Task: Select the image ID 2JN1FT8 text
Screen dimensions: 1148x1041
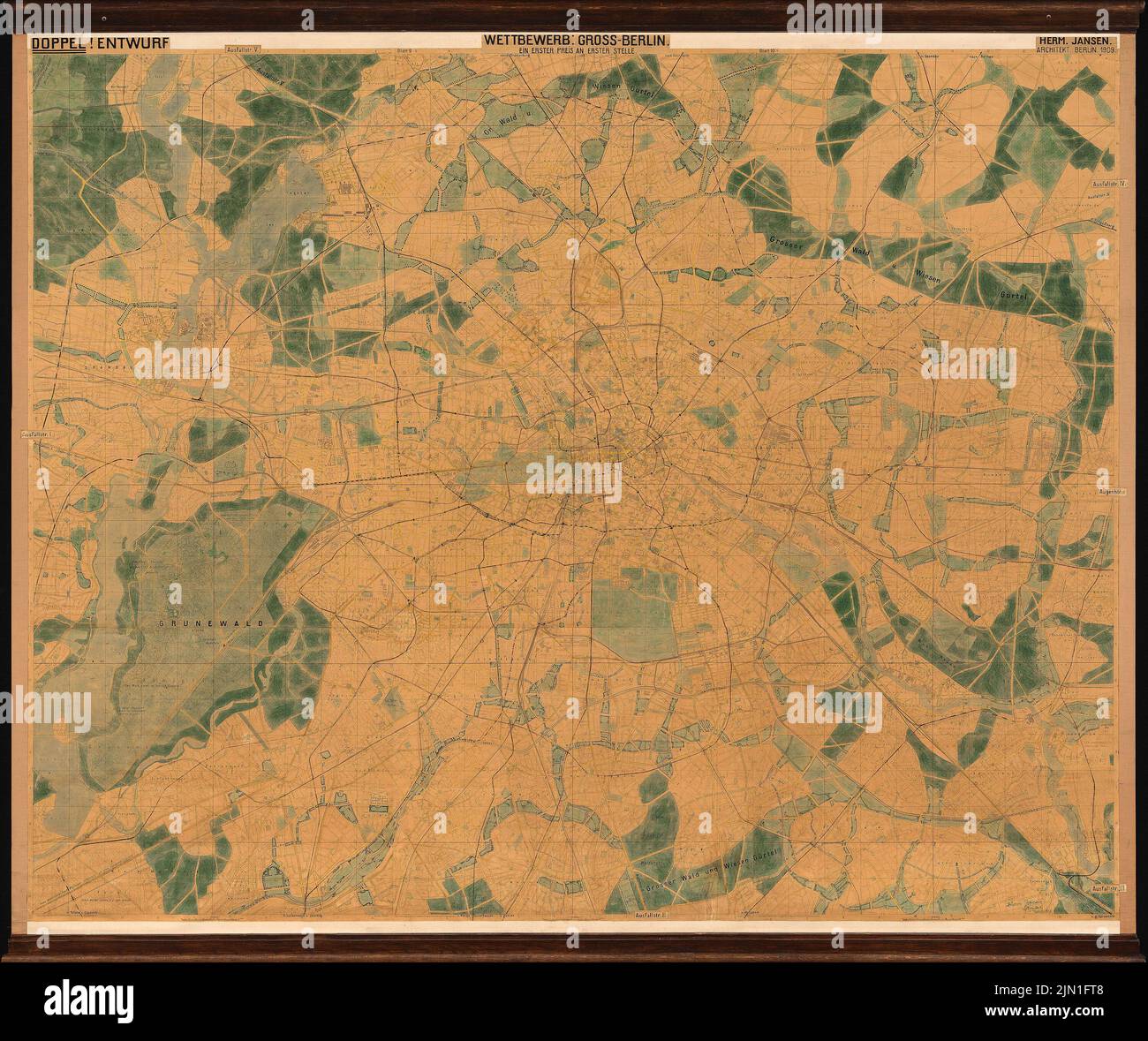Action: 1050,990
